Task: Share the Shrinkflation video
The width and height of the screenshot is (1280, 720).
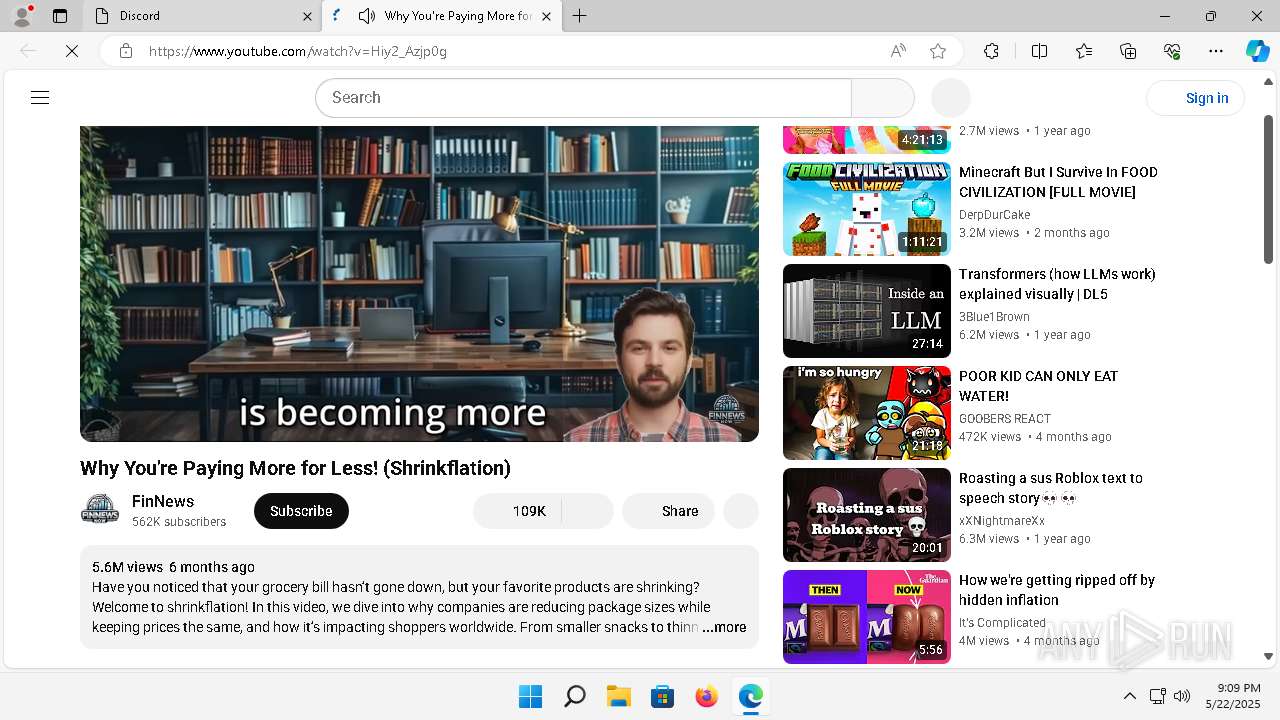Action: click(668, 511)
